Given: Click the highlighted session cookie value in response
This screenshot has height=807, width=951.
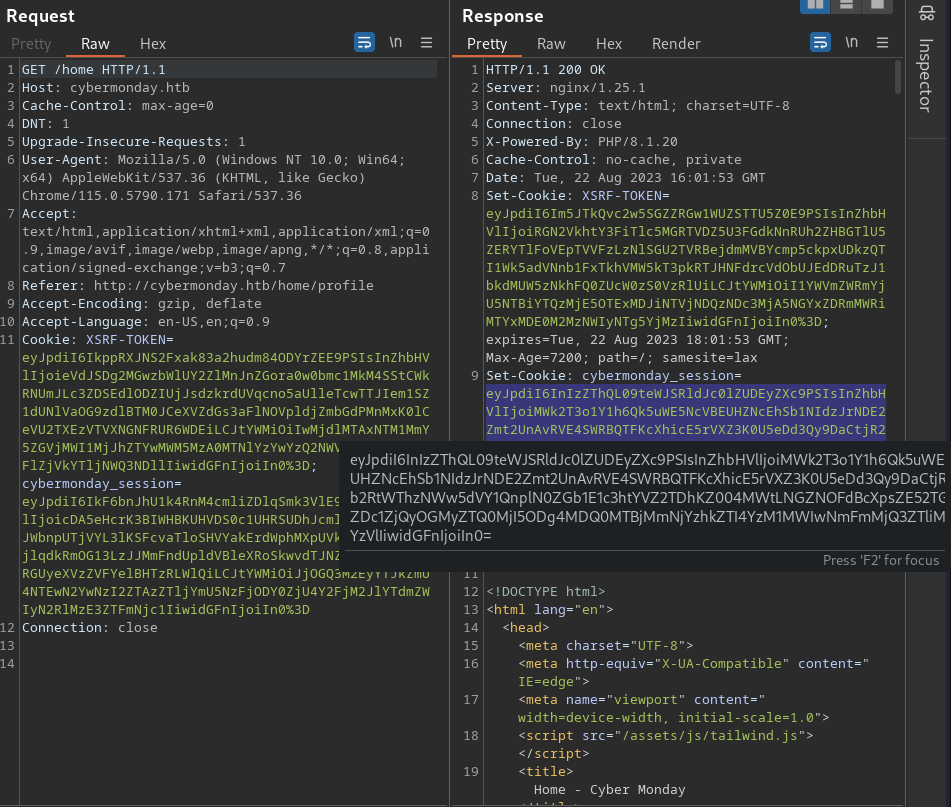Looking at the screenshot, I should click(685, 411).
